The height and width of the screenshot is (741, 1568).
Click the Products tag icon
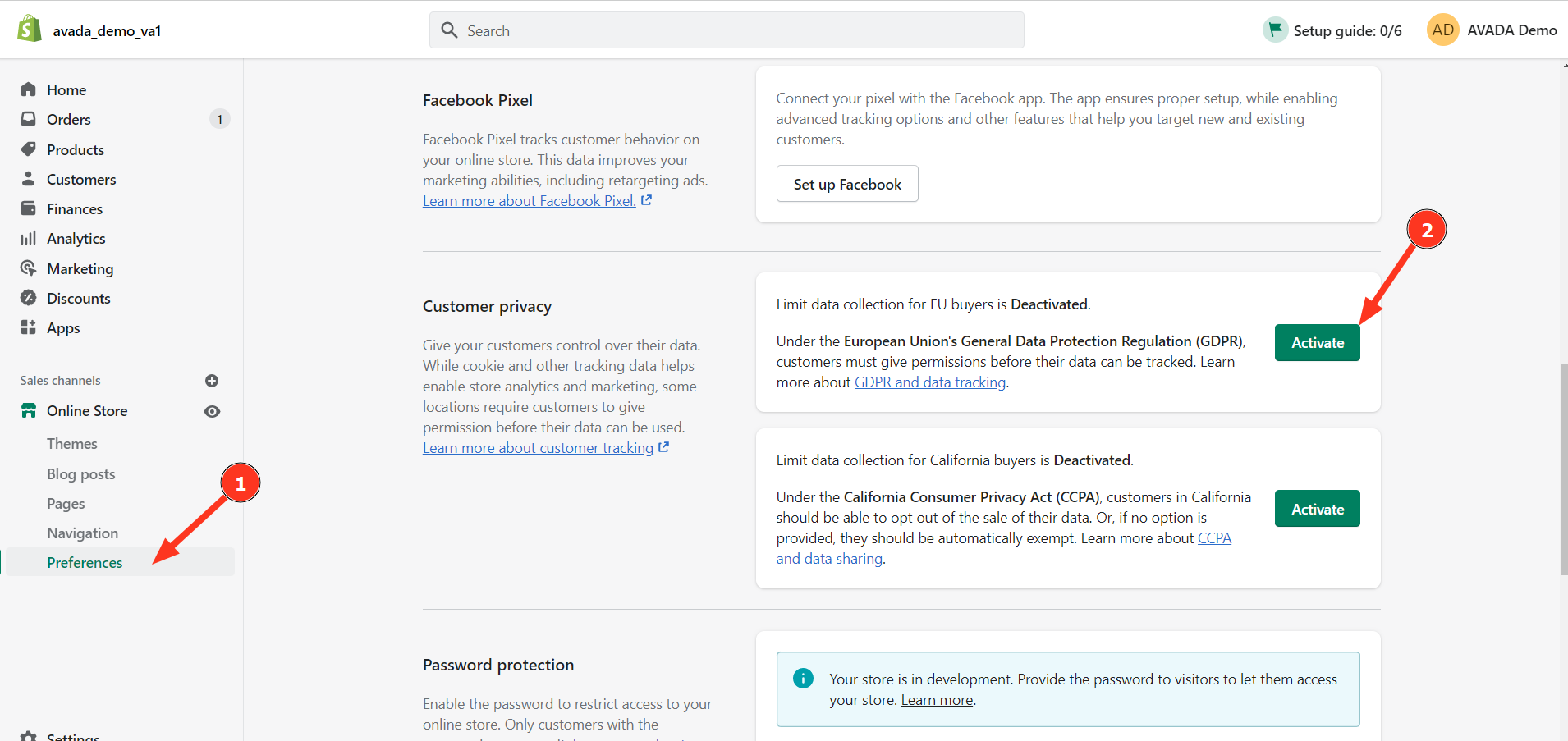(x=29, y=149)
